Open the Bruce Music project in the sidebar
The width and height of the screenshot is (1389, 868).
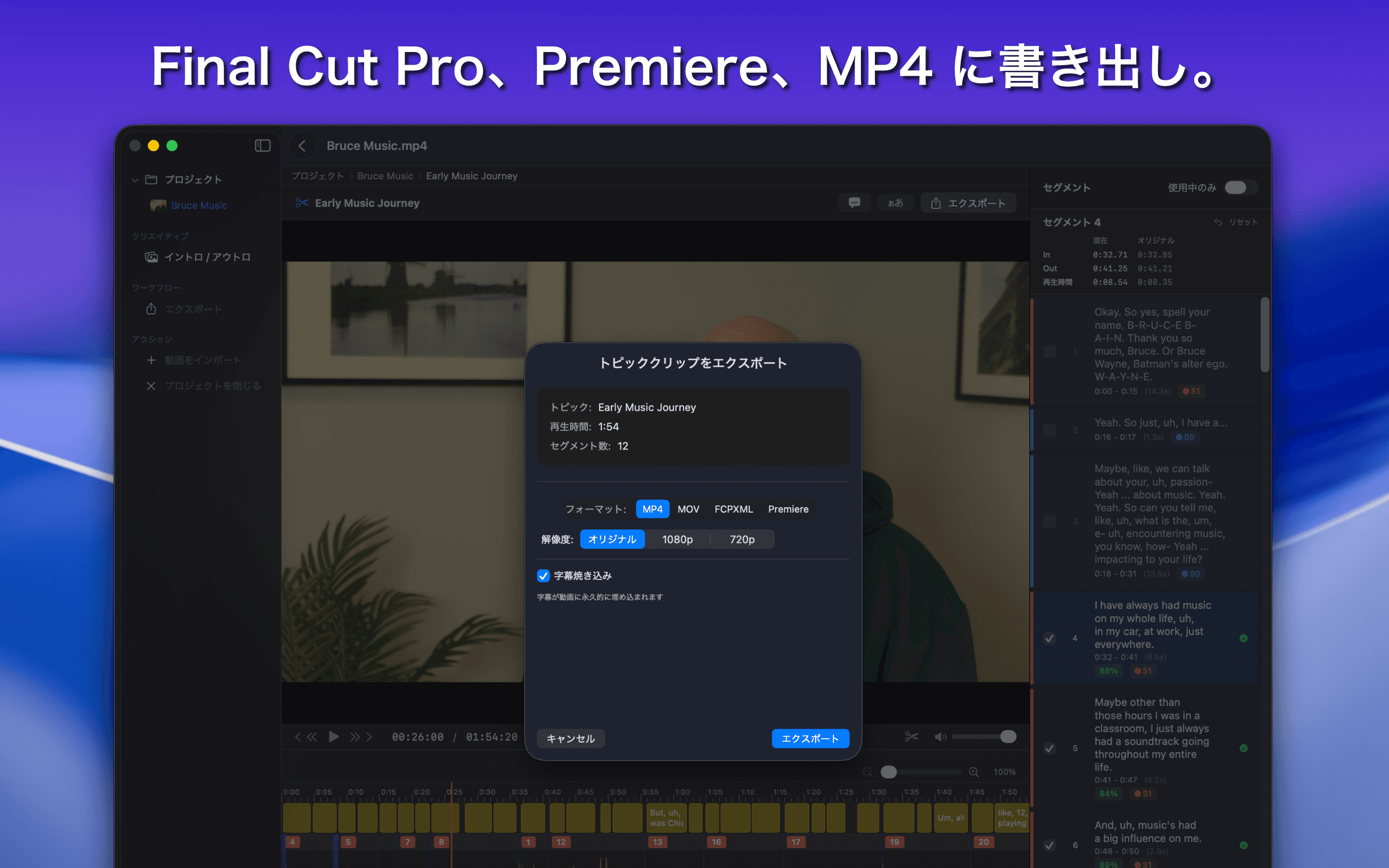199,205
